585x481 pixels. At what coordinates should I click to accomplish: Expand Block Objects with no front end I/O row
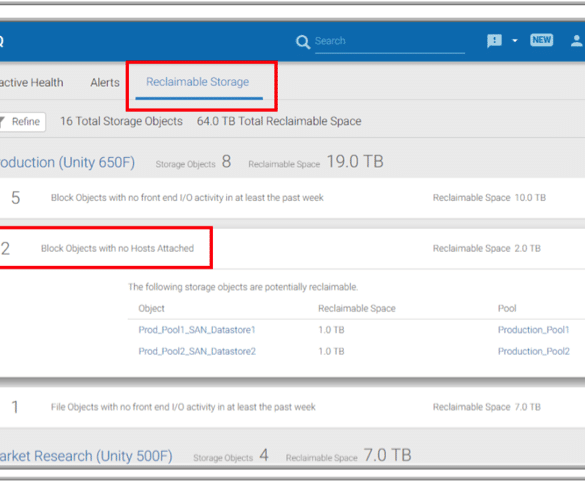tap(292, 198)
